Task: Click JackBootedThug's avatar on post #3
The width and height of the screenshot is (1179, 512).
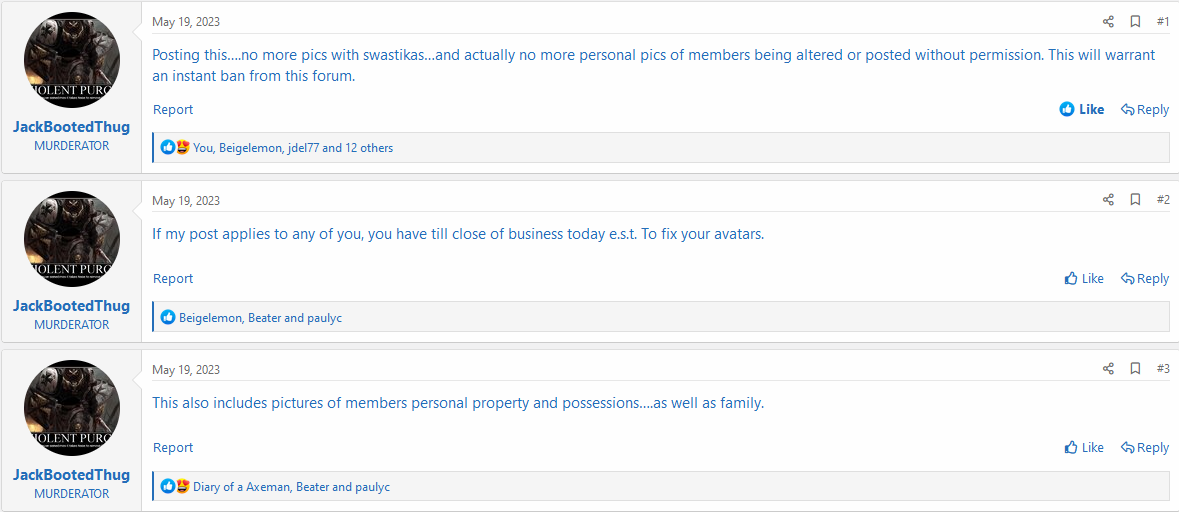Action: click(x=71, y=407)
